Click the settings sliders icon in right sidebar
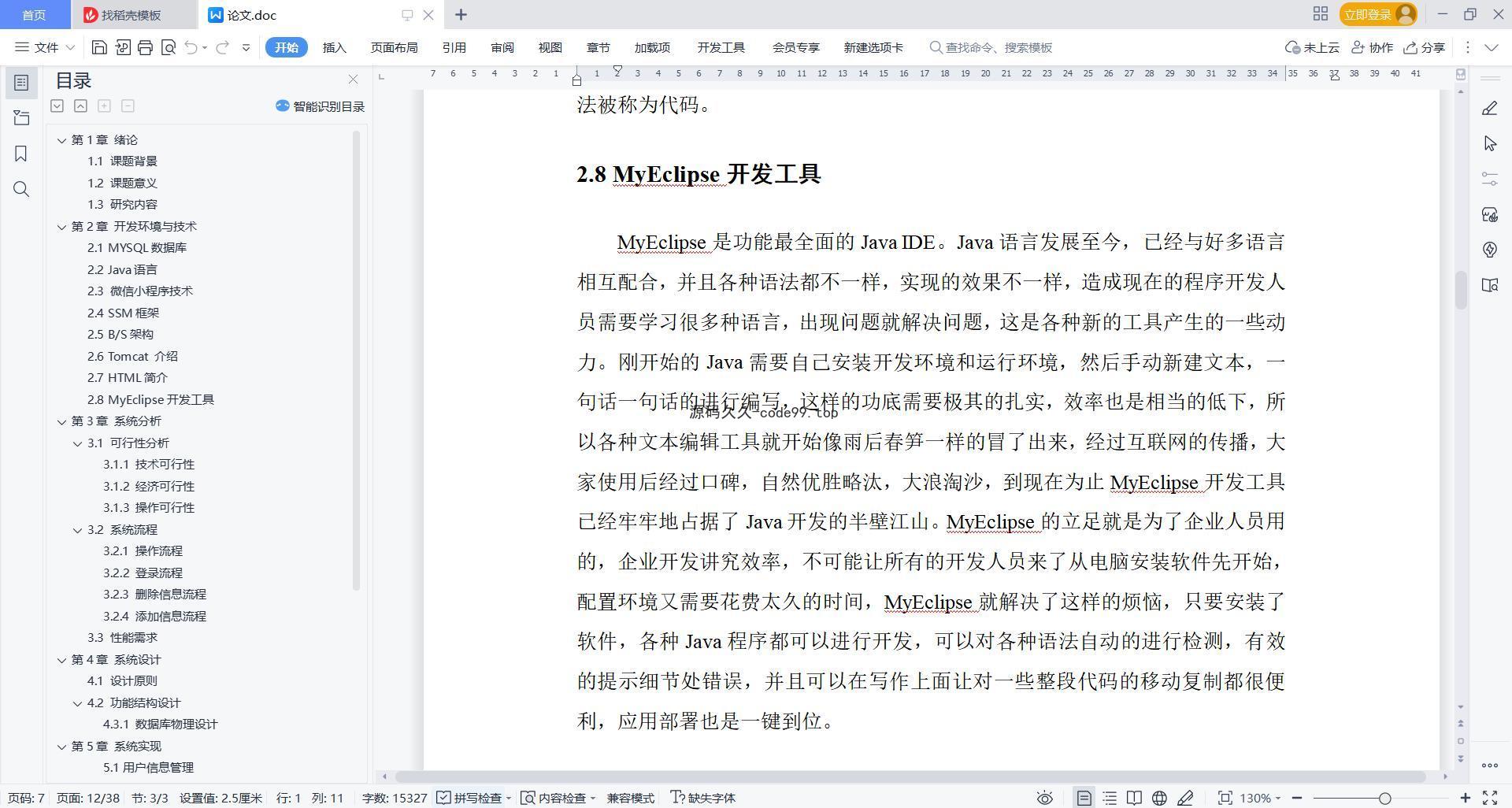 pyautogui.click(x=1489, y=179)
